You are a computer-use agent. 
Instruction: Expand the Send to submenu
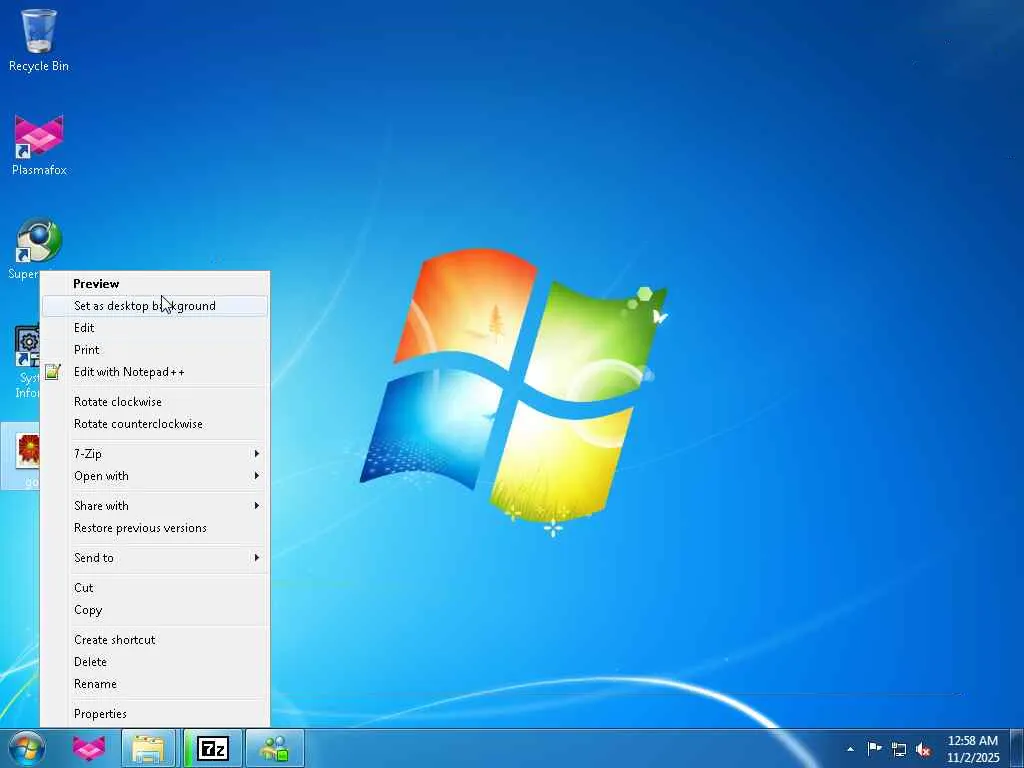(155, 558)
